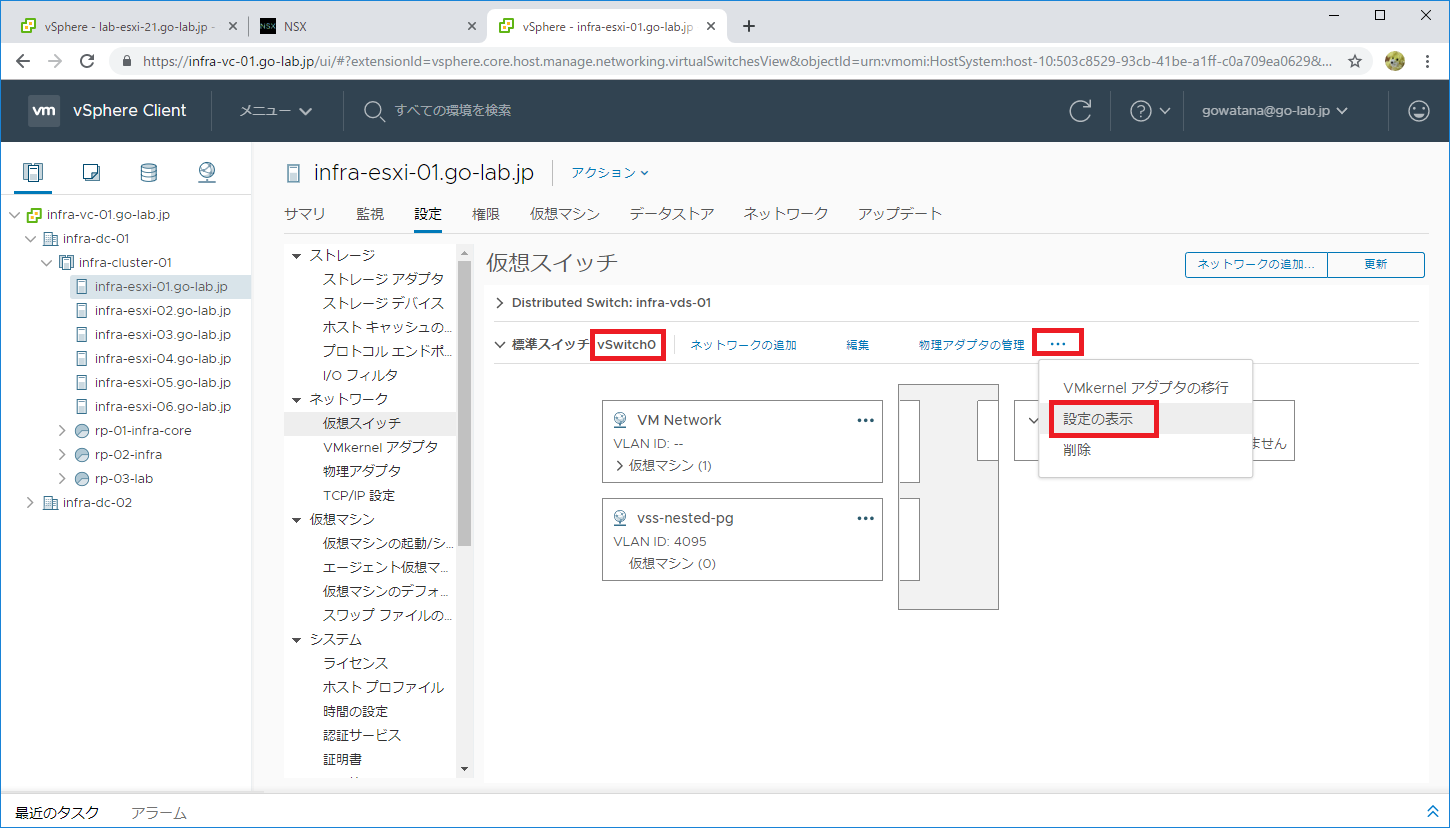Image resolution: width=1450 pixels, height=828 pixels.
Task: Open more options for vss-nested-pg port group
Action: tap(865, 518)
